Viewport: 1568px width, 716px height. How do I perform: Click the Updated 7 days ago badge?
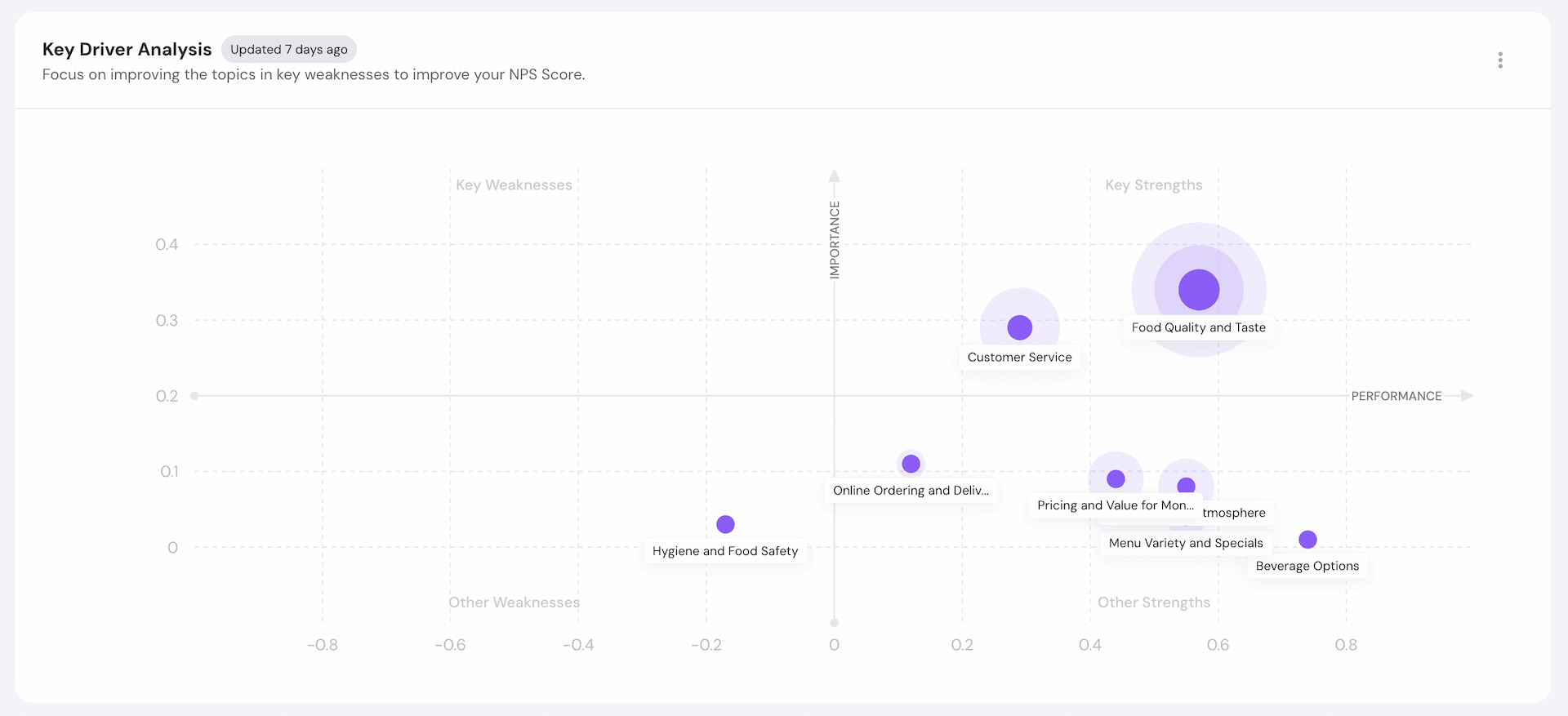288,50
